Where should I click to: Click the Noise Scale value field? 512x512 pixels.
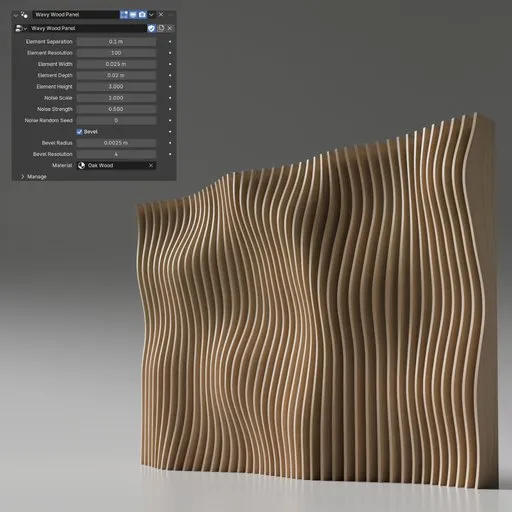[x=116, y=98]
